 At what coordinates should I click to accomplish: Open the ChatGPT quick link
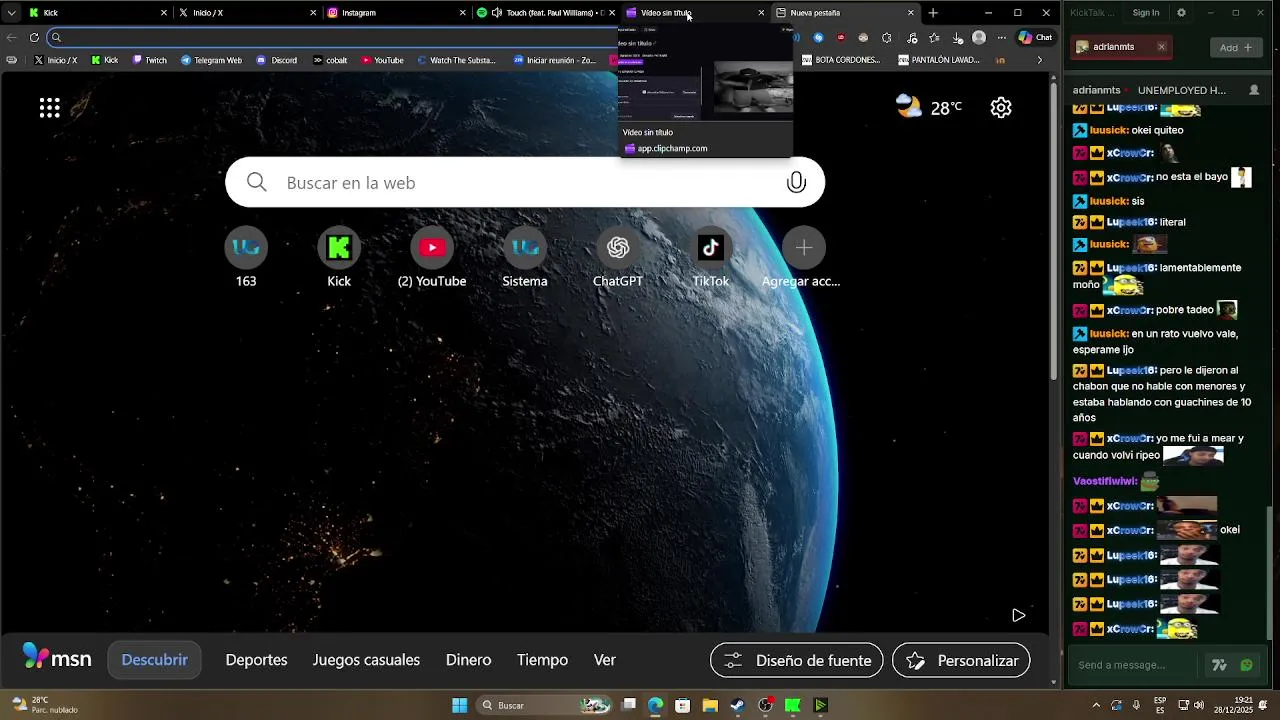(x=618, y=258)
